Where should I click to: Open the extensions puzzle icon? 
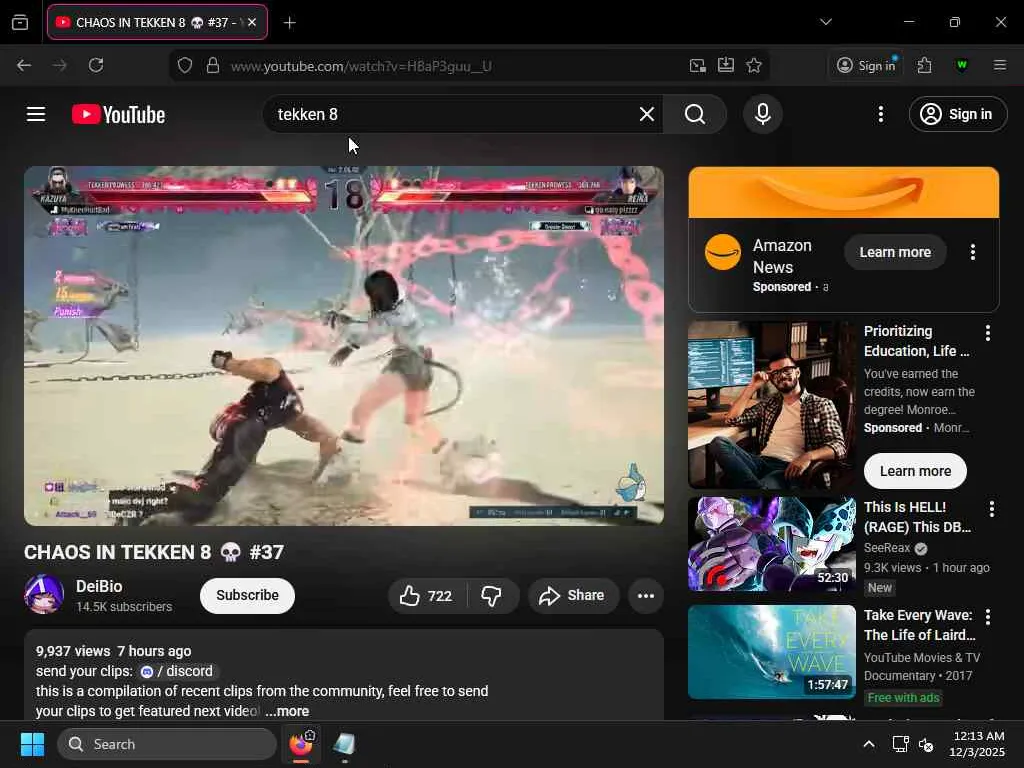[924, 65]
